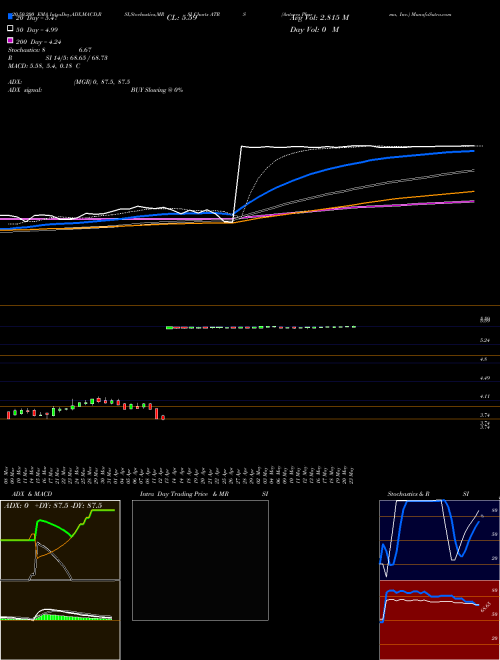This screenshot has width=500, height=660.
Task: Click the 'SI 14/3: 68.65 / 68.73' text
Action: pyautogui.click(x=76, y=58)
